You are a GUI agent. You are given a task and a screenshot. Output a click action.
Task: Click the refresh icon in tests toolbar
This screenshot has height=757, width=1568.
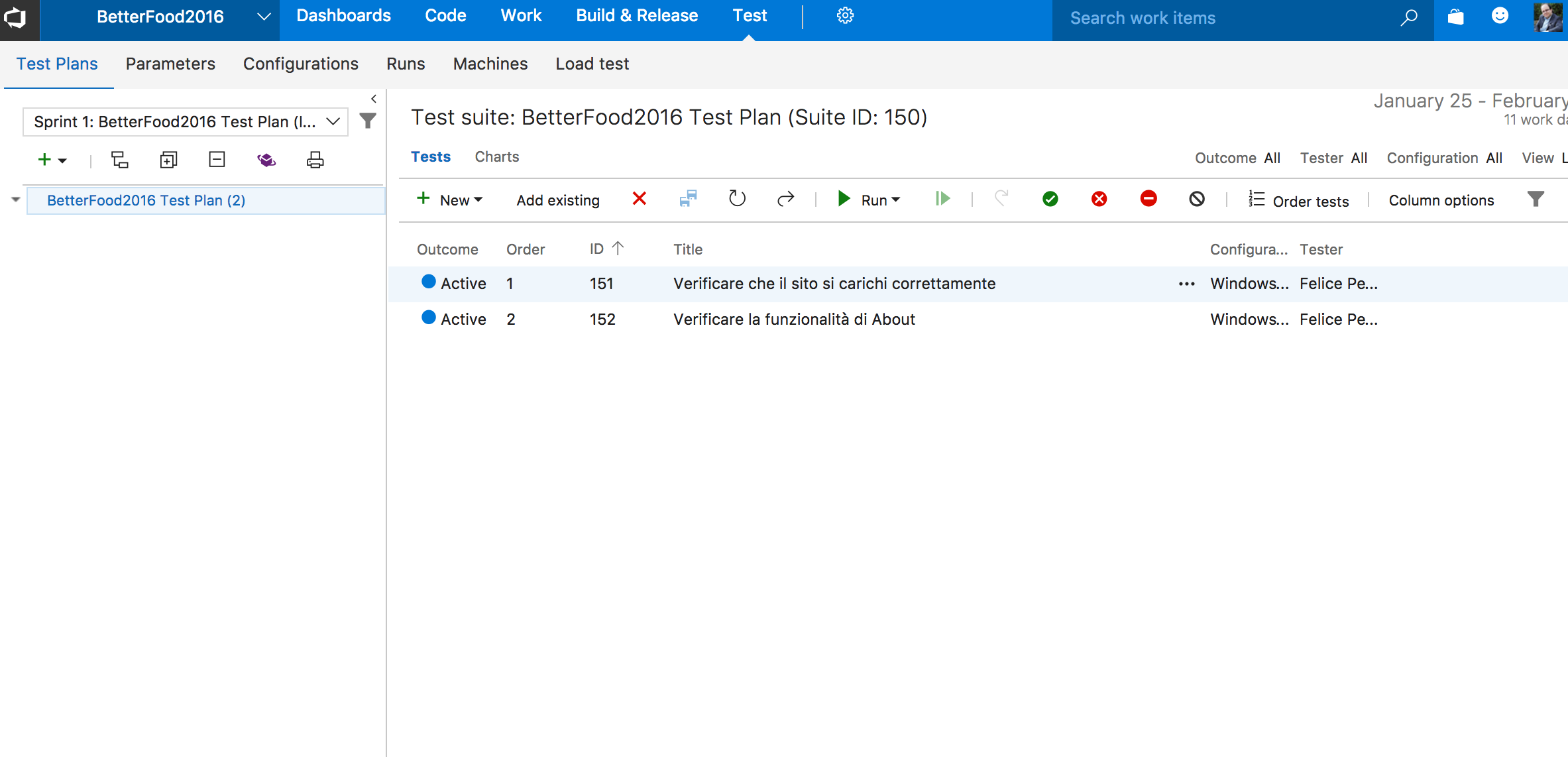(737, 199)
